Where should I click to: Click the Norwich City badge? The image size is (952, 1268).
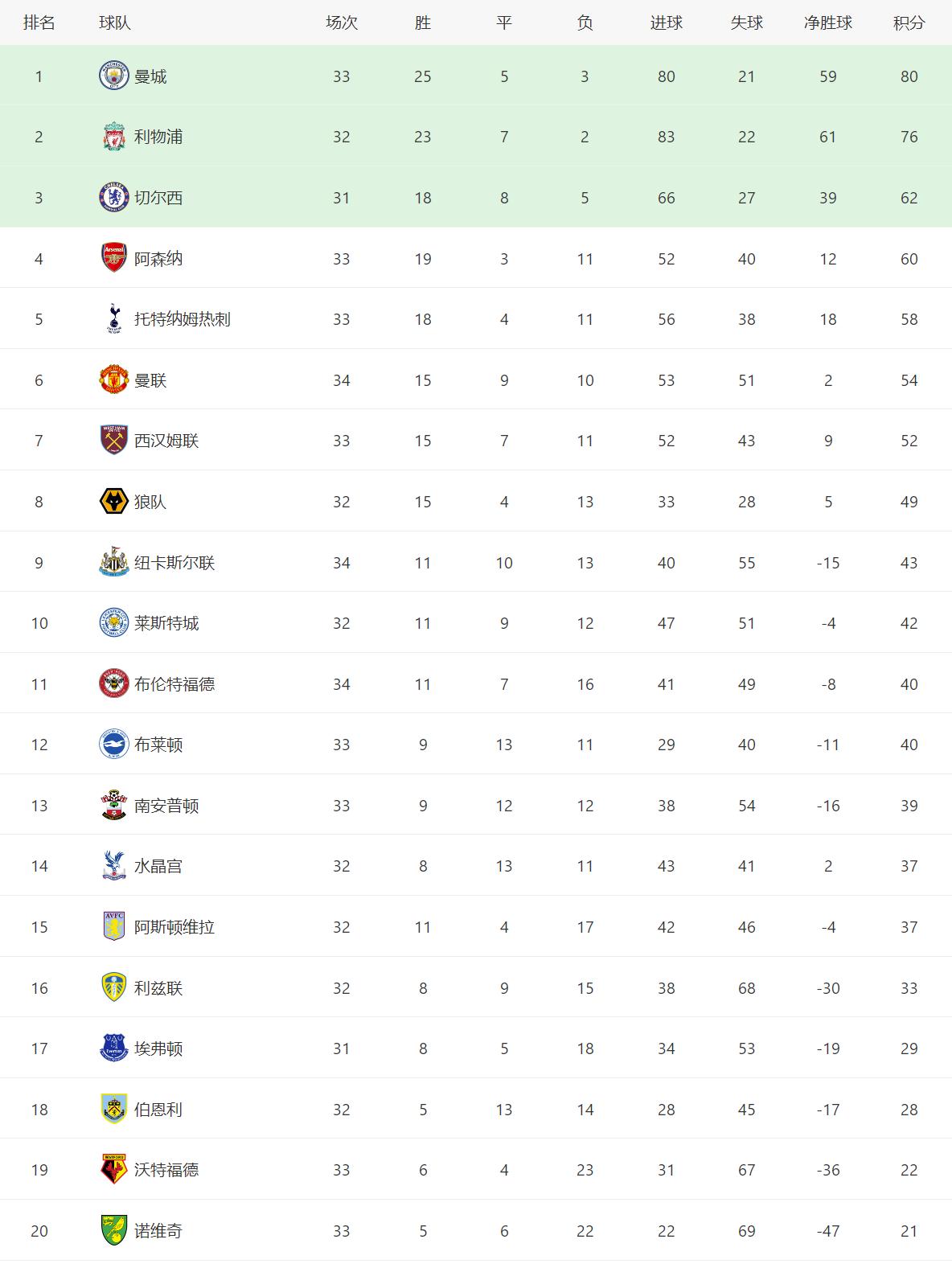113,1231
